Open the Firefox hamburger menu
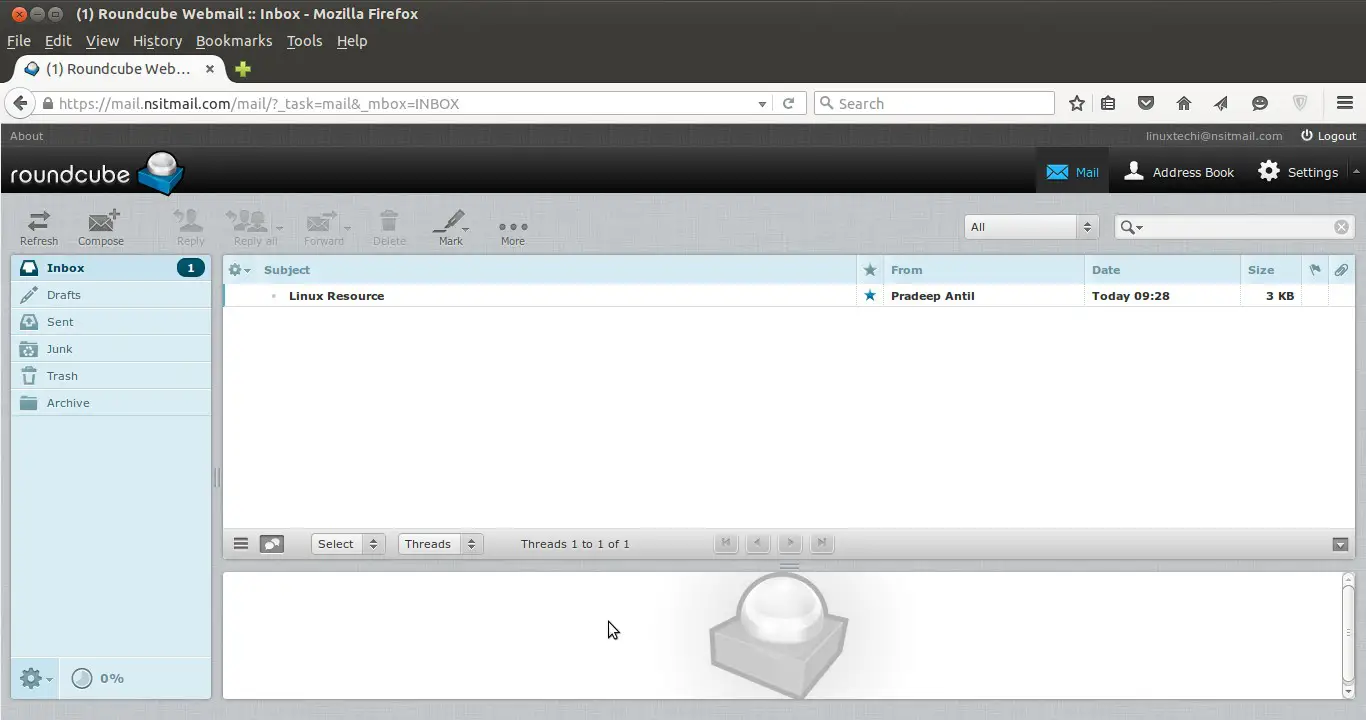Image resolution: width=1366 pixels, height=720 pixels. tap(1345, 103)
